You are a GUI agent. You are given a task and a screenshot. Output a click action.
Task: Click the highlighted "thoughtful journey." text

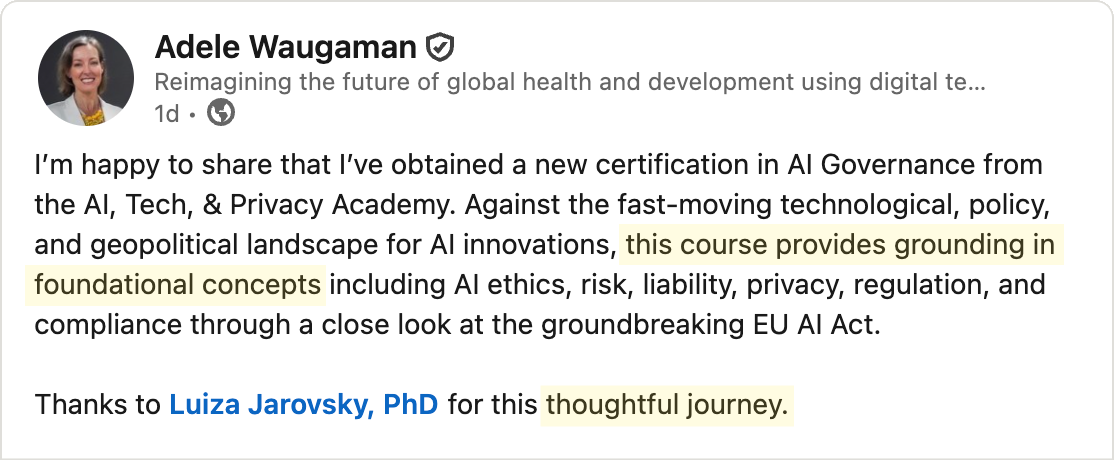pos(667,406)
